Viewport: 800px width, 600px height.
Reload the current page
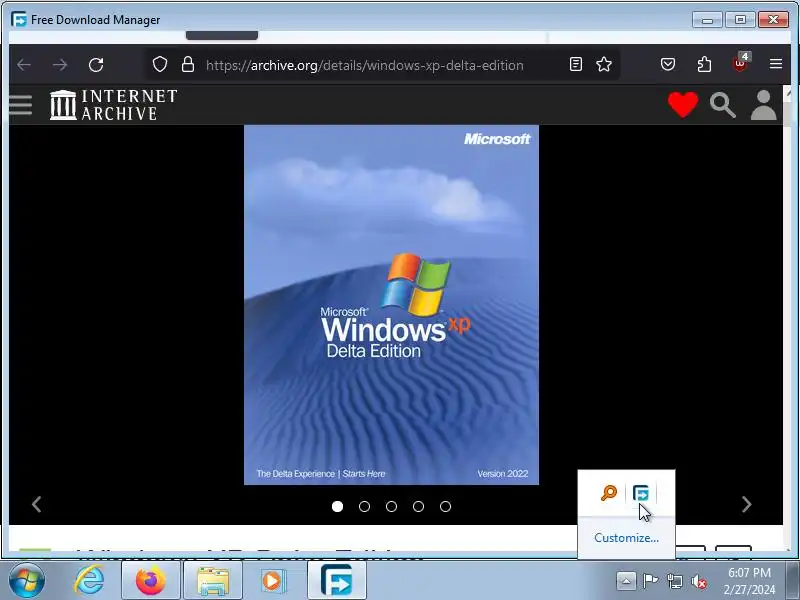click(96, 65)
